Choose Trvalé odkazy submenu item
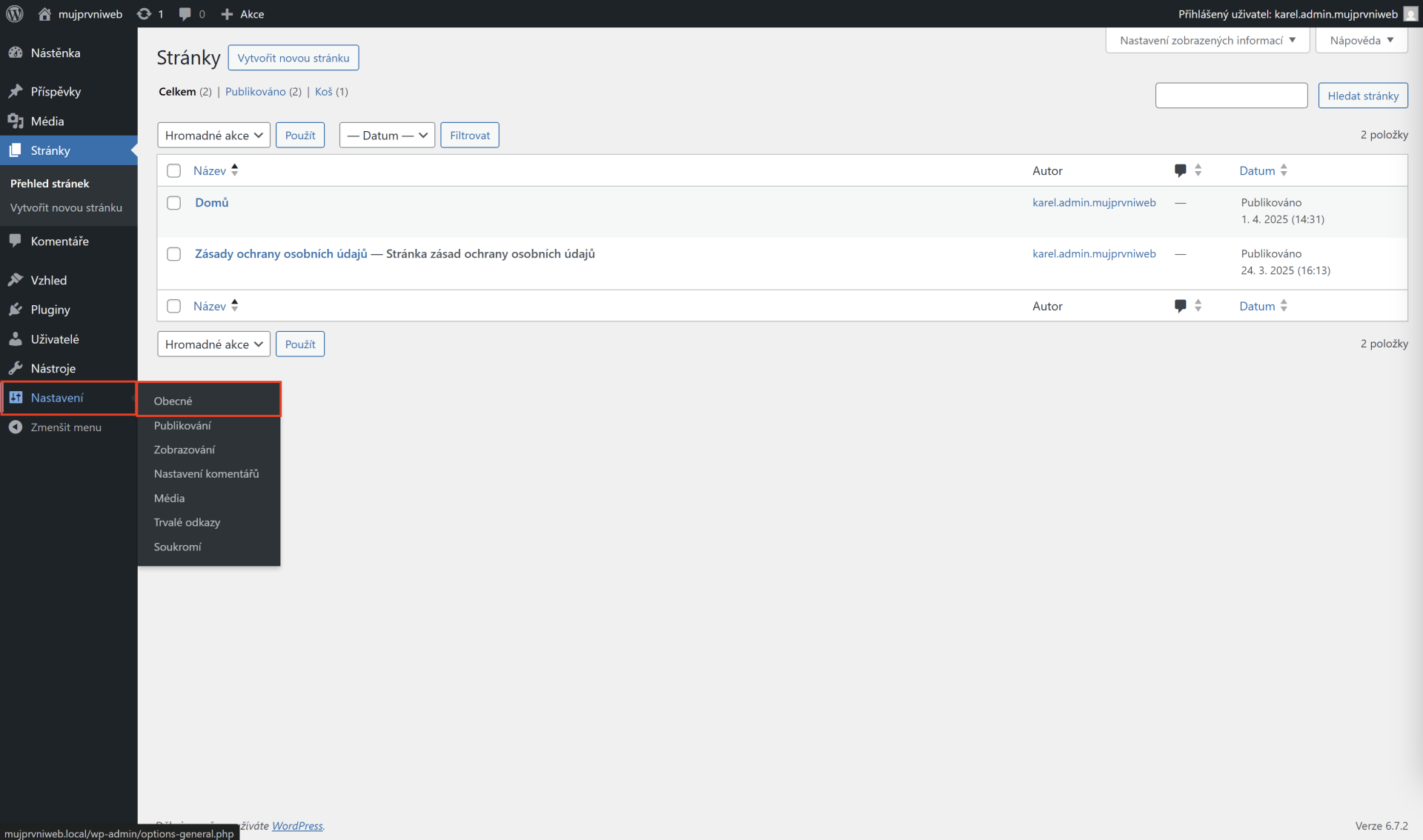 tap(187, 522)
